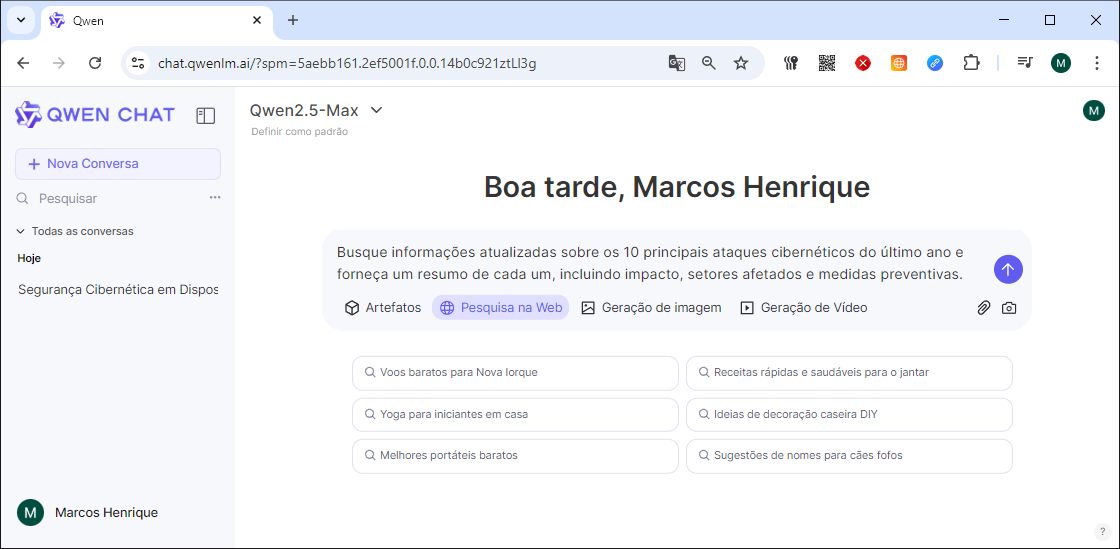
Task: Open the red X extension icon
Action: [x=863, y=63]
